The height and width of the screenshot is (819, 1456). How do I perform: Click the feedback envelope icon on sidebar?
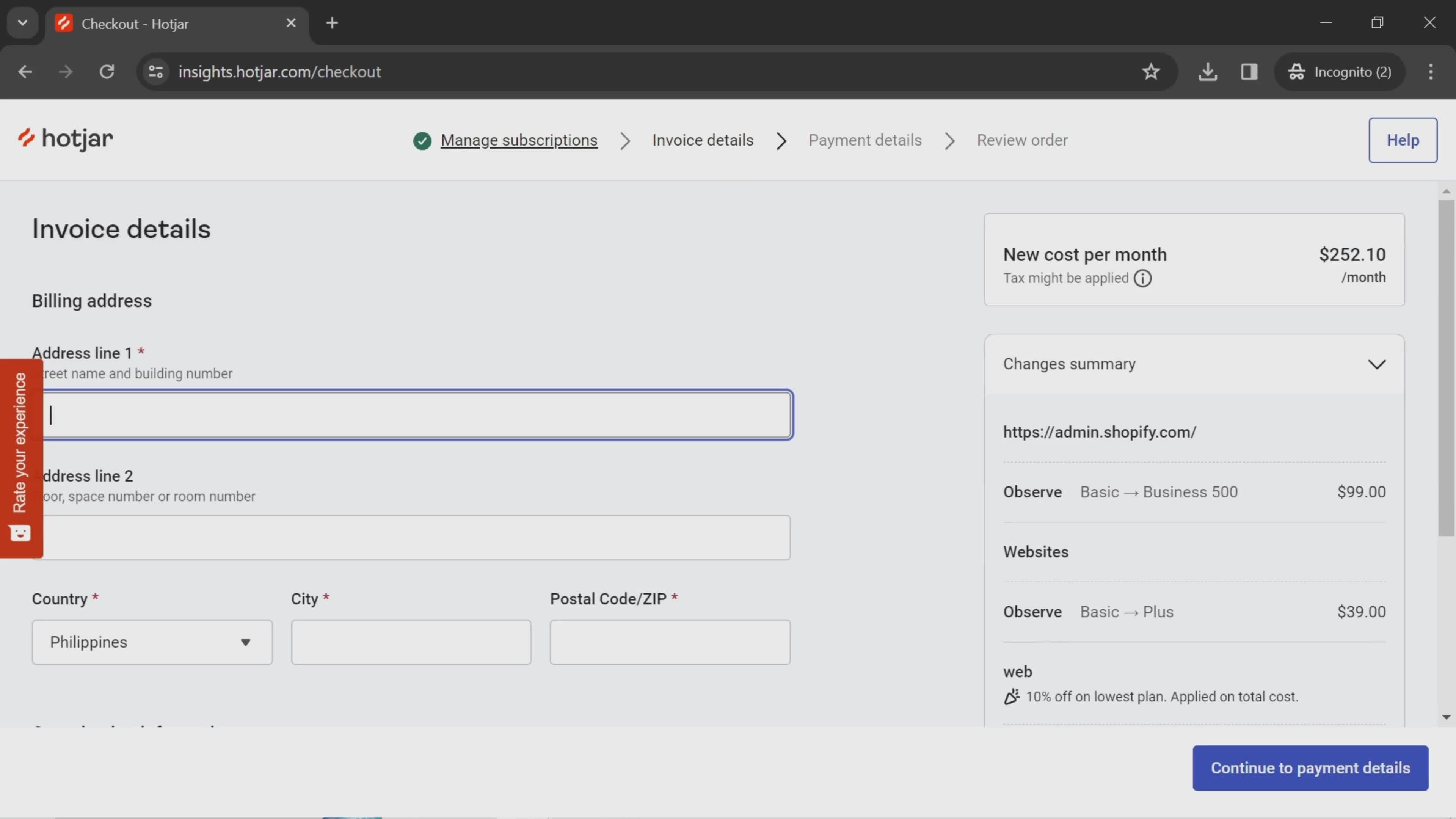coord(20,534)
